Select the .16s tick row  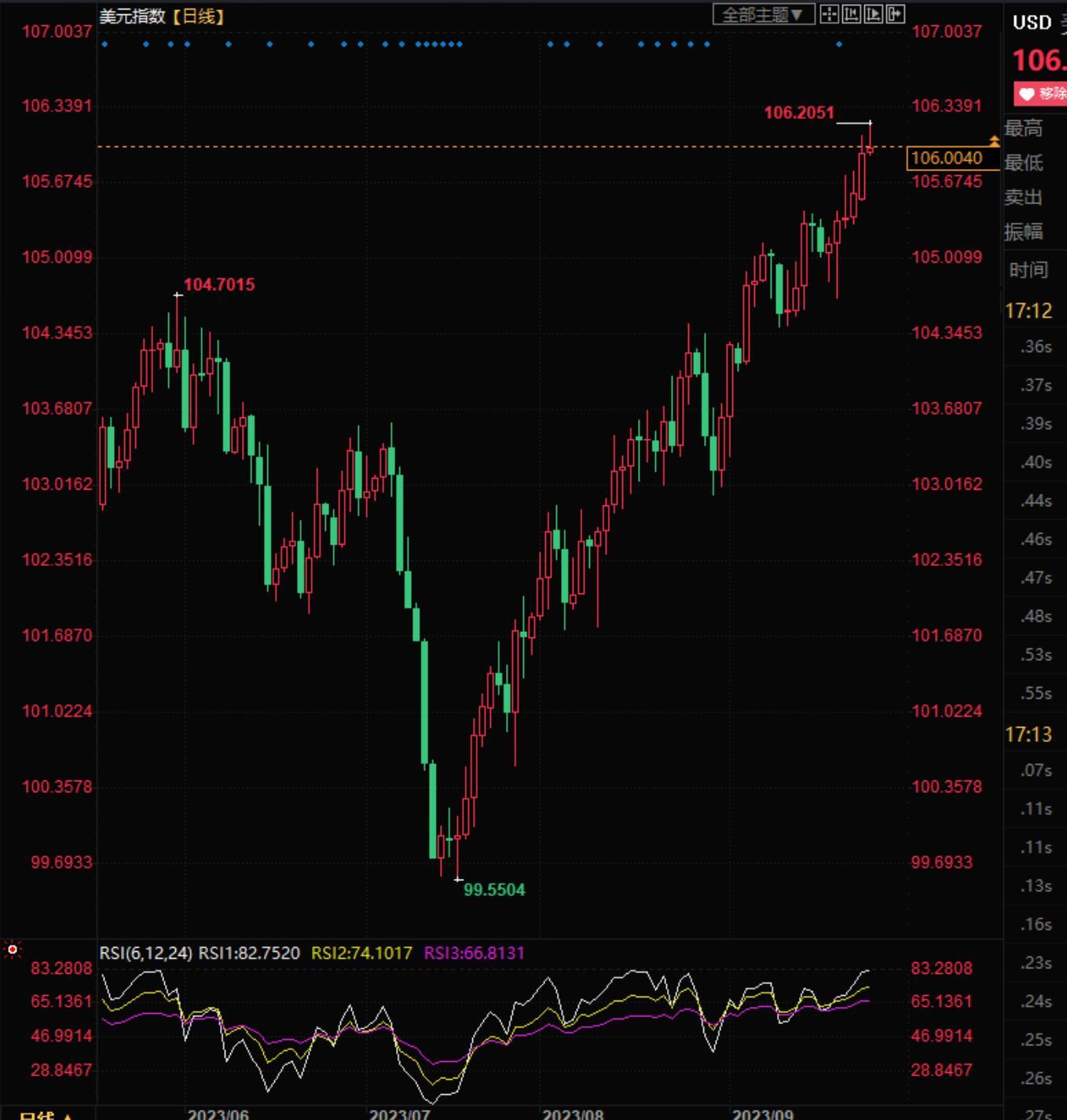[1036, 924]
